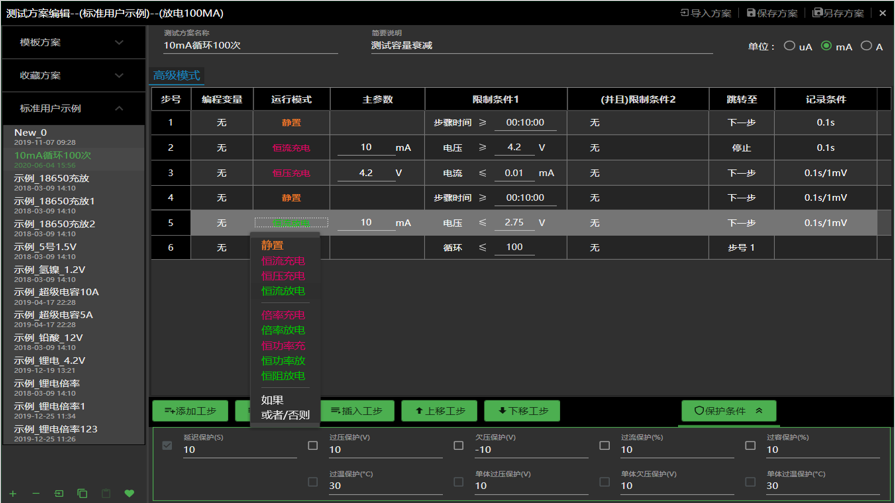Screen dimensions: 895x503
Task: Select the uA unit radio button
Action: [x=790, y=46]
